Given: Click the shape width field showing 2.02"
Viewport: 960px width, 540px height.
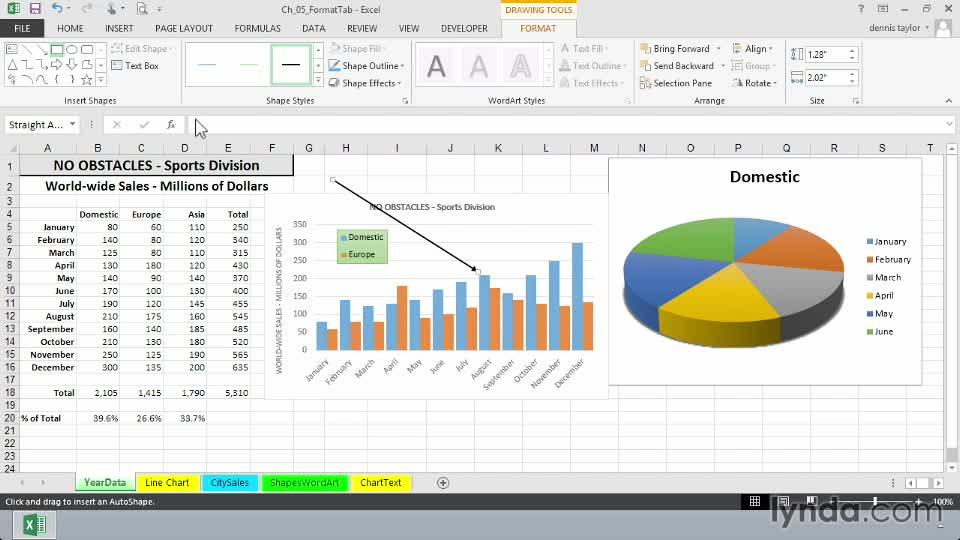Looking at the screenshot, I should pyautogui.click(x=825, y=78).
